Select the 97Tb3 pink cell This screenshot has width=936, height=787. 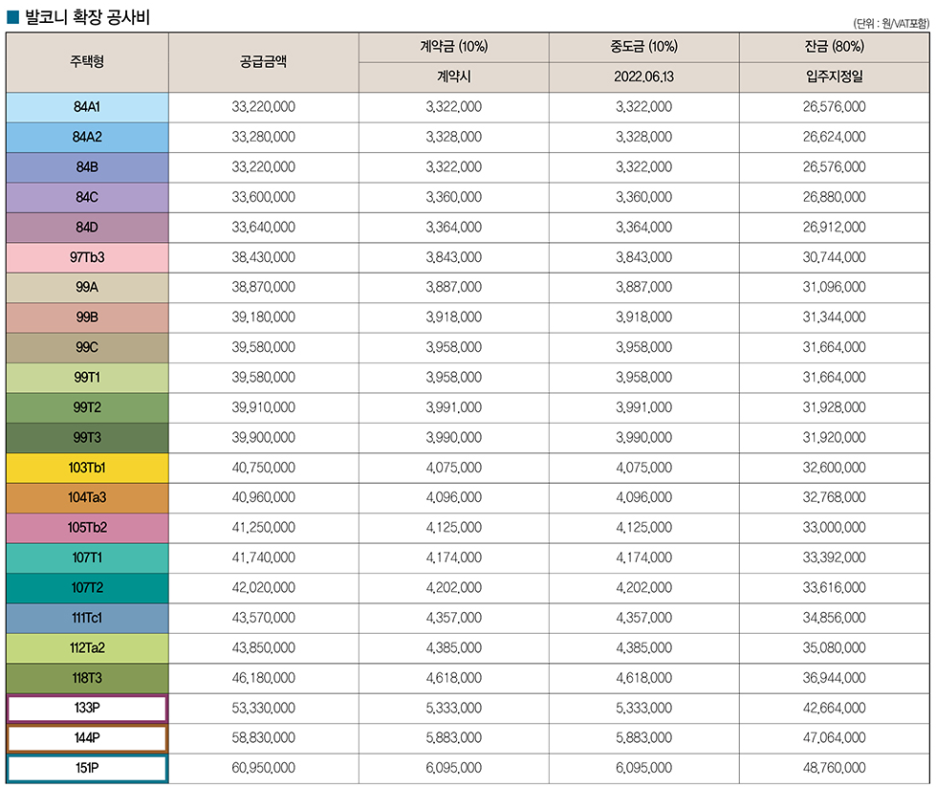pos(87,257)
